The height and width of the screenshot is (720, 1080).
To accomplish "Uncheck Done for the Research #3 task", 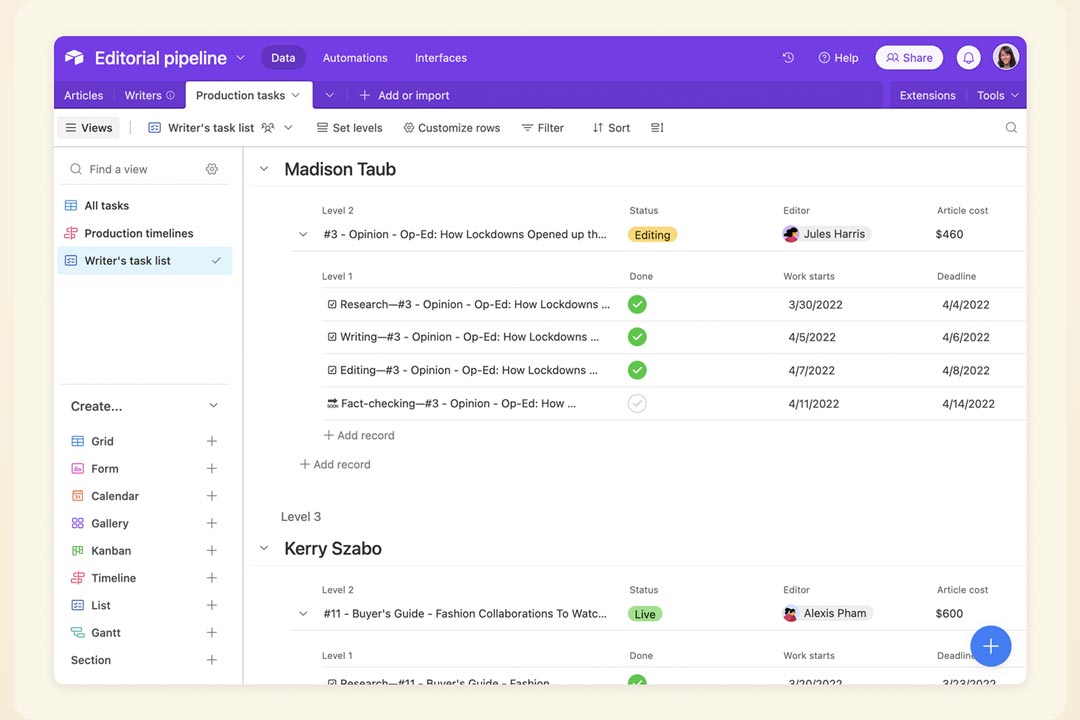I will (x=637, y=305).
